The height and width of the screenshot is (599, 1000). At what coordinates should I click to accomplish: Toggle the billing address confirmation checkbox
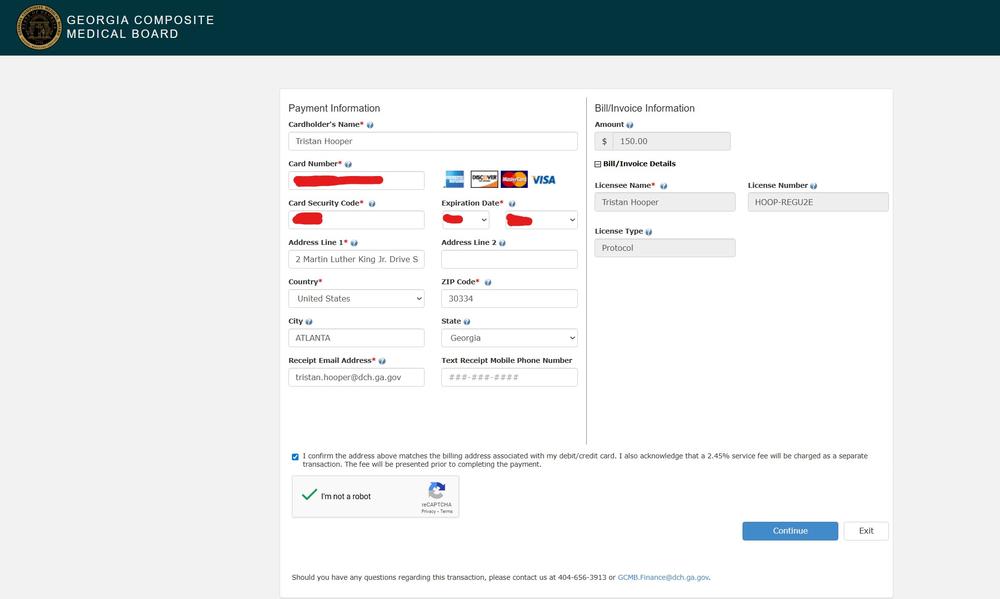click(295, 457)
